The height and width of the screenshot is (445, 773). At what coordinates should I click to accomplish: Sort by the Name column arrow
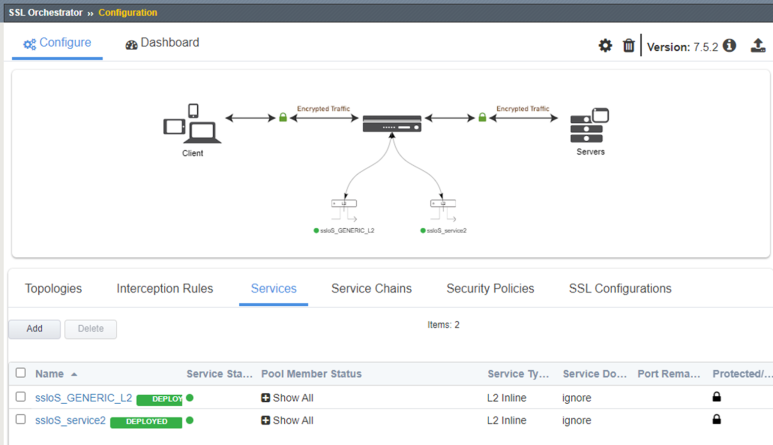tap(74, 375)
